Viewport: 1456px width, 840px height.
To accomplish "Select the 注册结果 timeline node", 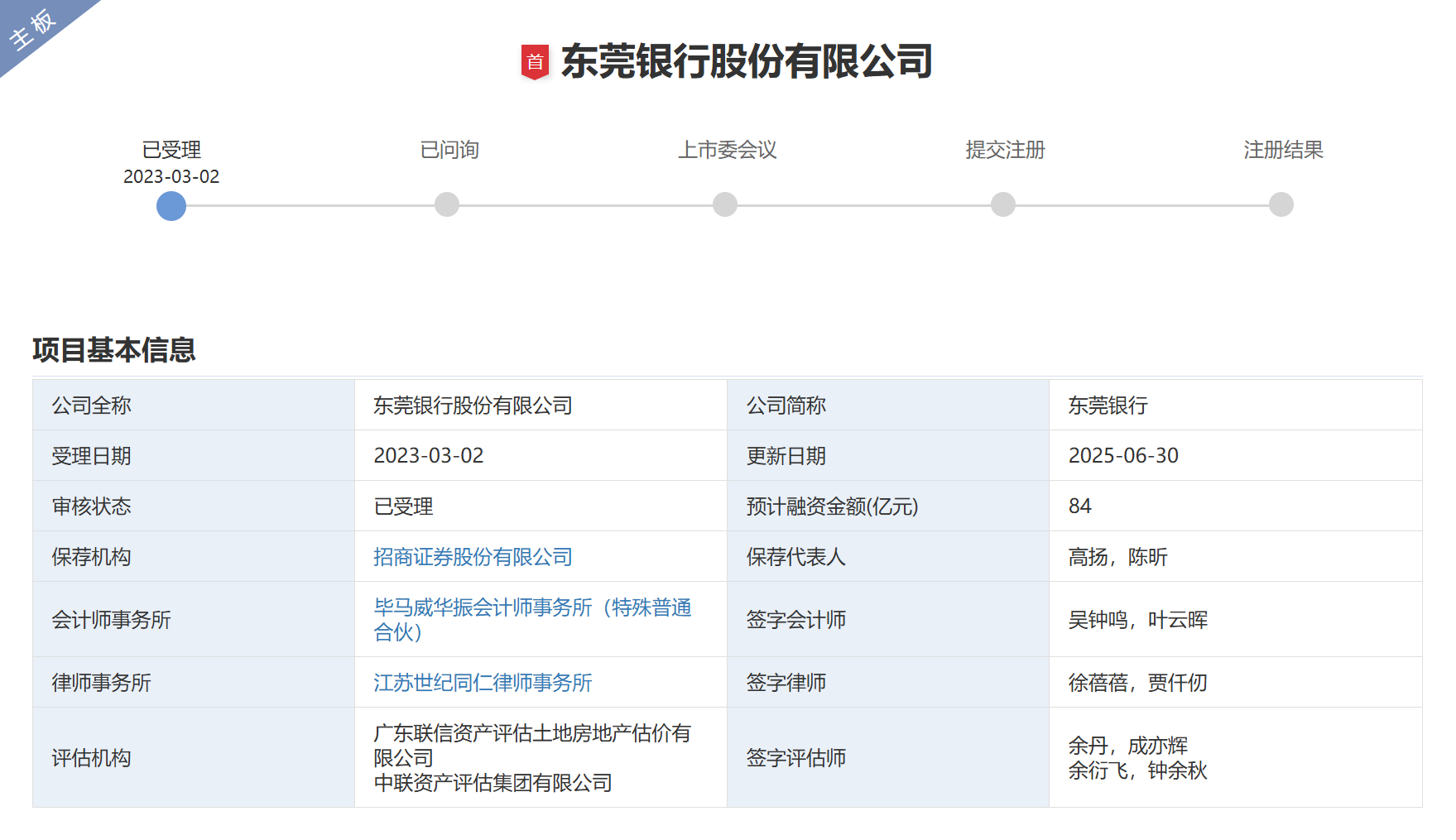I will pos(1281,204).
